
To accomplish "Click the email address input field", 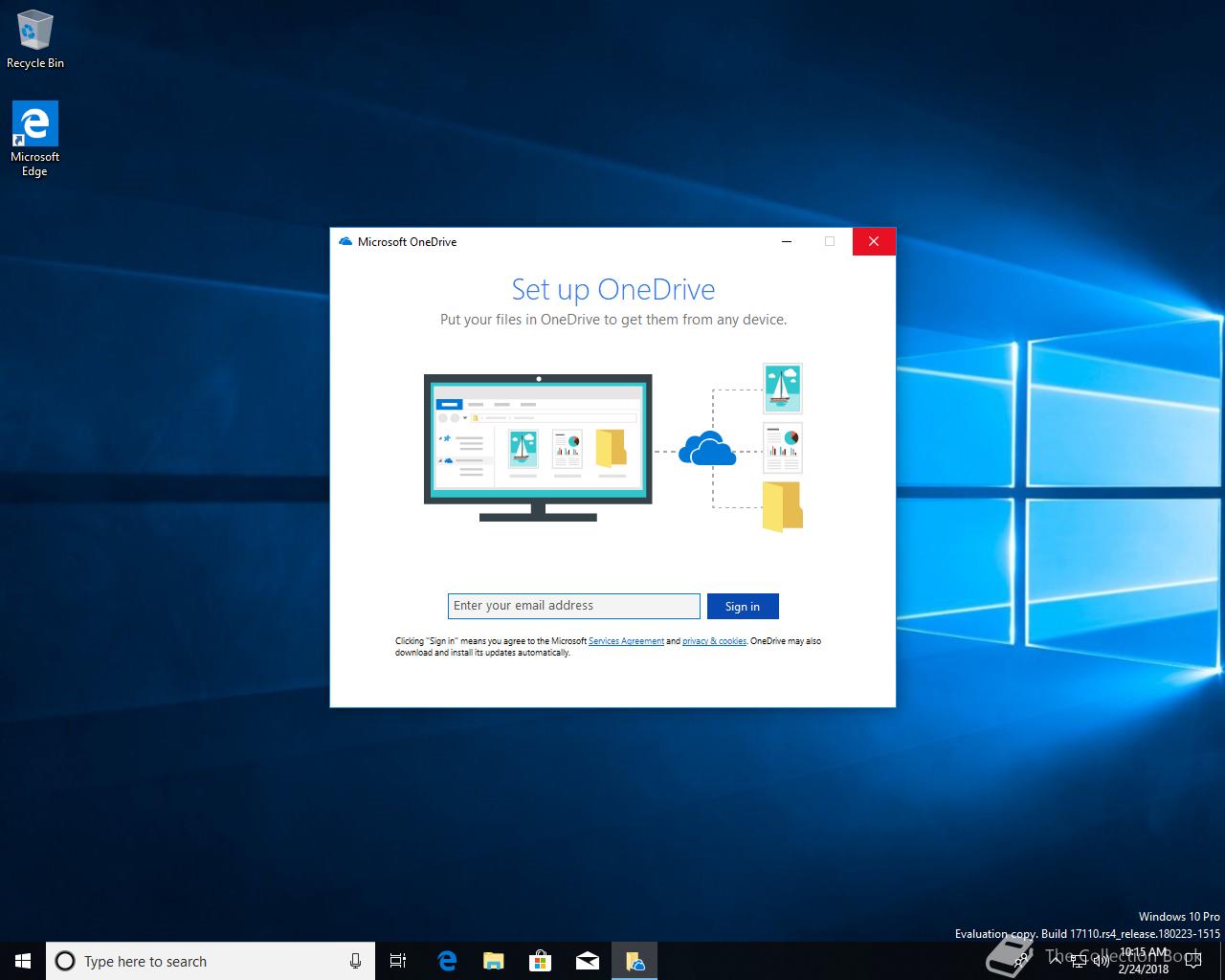I will point(573,606).
